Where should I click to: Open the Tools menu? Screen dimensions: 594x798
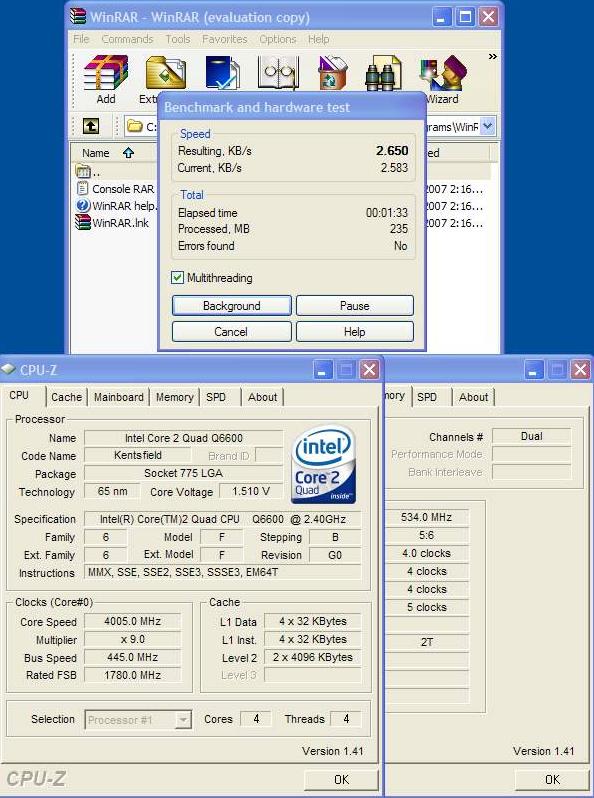click(178, 39)
